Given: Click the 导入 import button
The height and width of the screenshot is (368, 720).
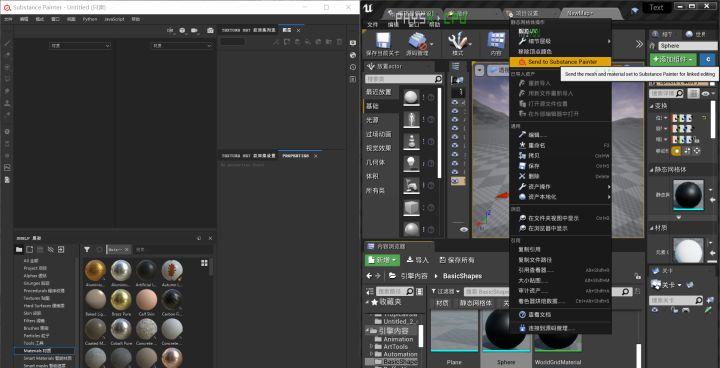Looking at the screenshot, I should pos(417,260).
